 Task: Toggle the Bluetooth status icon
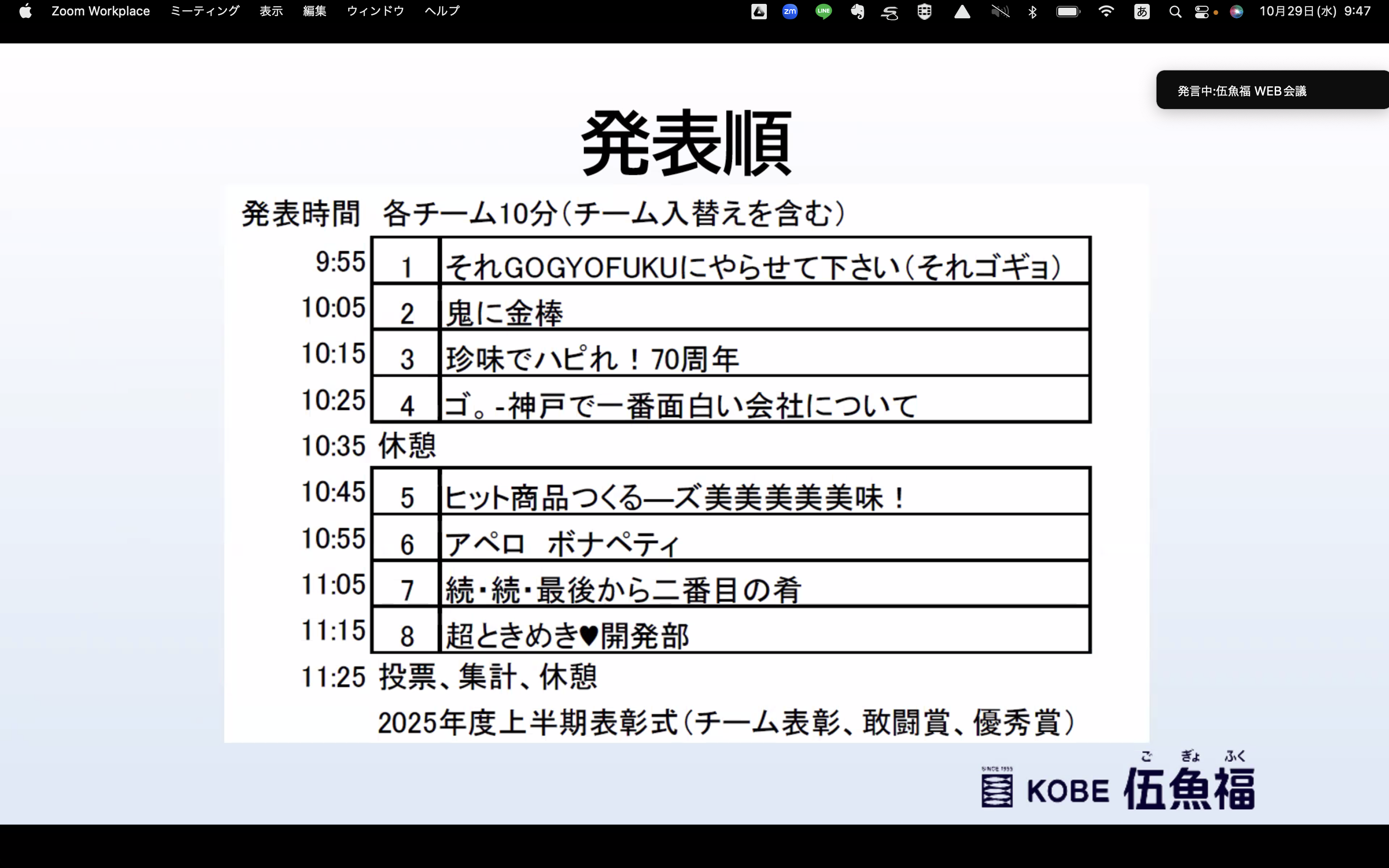tap(1033, 12)
